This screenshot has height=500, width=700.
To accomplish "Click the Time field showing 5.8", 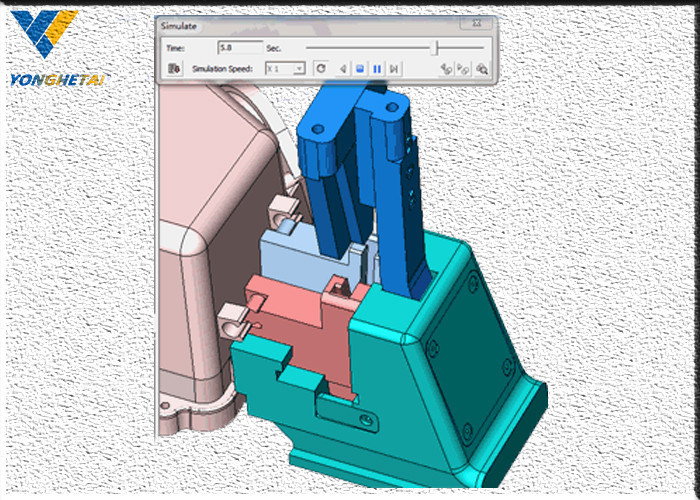I will click(x=239, y=47).
